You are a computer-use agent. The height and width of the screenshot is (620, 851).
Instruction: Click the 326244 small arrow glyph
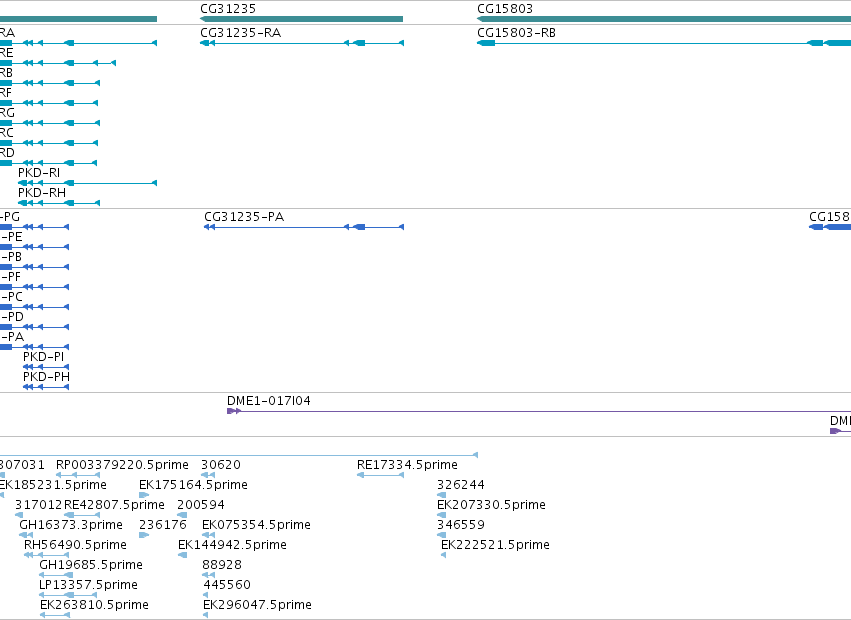[441, 495]
